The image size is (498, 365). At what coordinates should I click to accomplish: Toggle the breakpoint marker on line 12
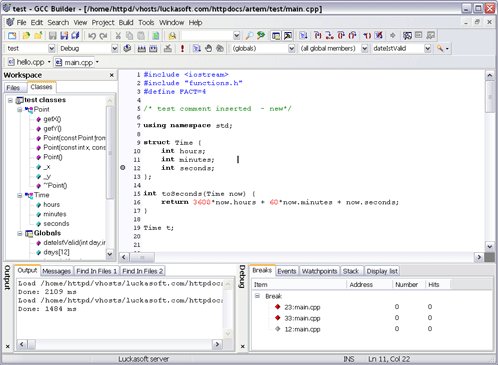[123, 168]
